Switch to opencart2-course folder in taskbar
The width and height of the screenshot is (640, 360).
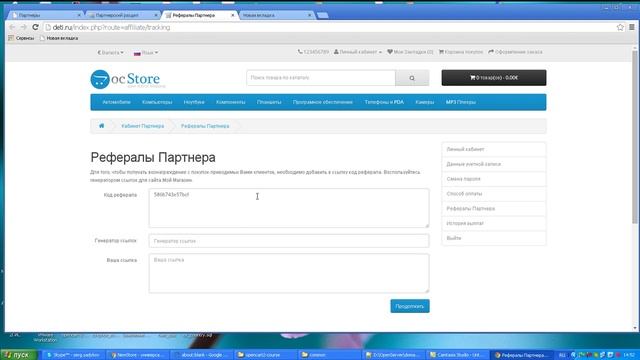point(265,355)
